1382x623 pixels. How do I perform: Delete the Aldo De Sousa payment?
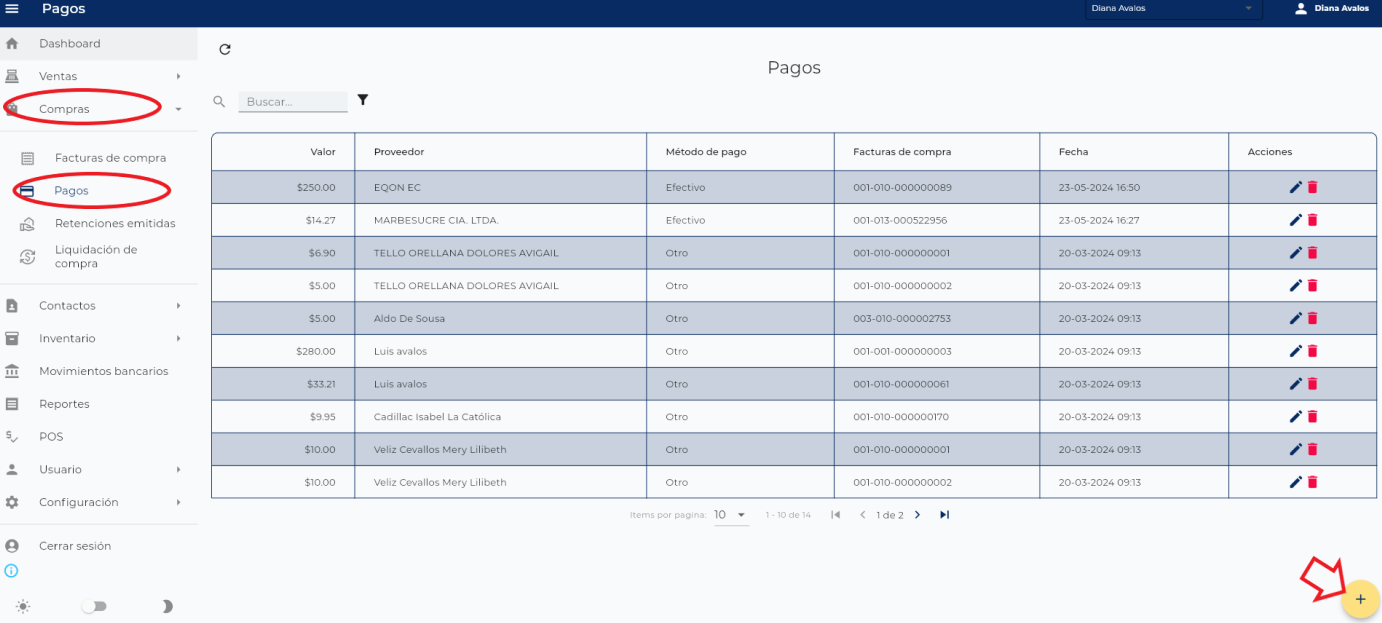[x=1313, y=318]
